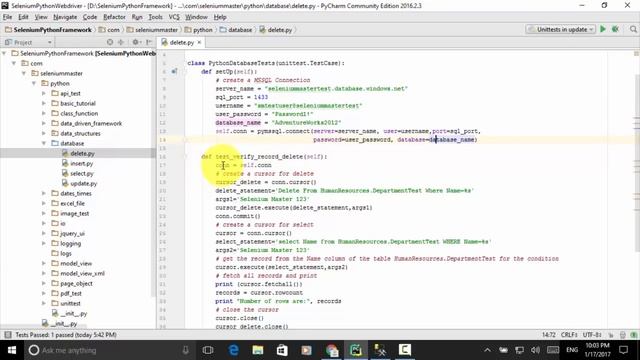
Task: Click the Debug bug icon
Action: point(615,29)
